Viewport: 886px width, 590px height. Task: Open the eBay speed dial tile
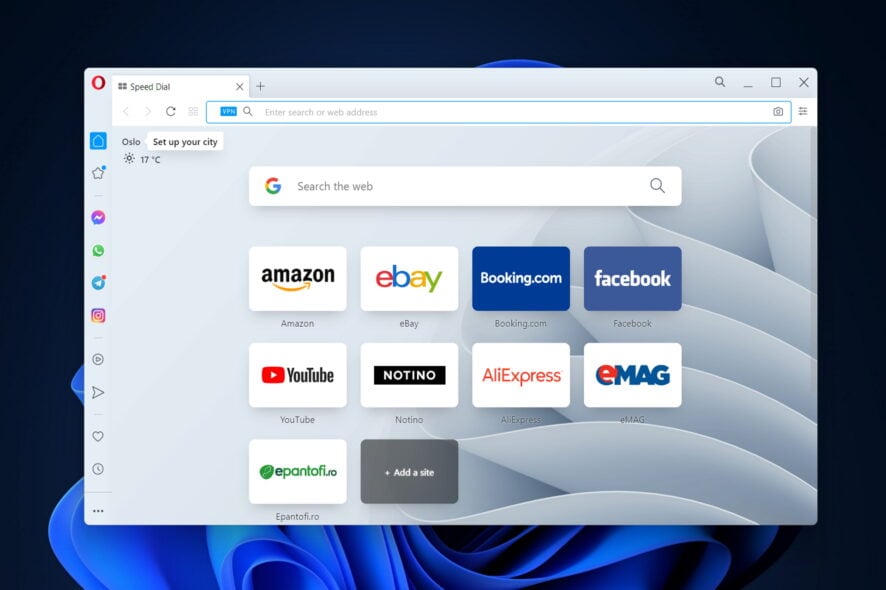410,279
